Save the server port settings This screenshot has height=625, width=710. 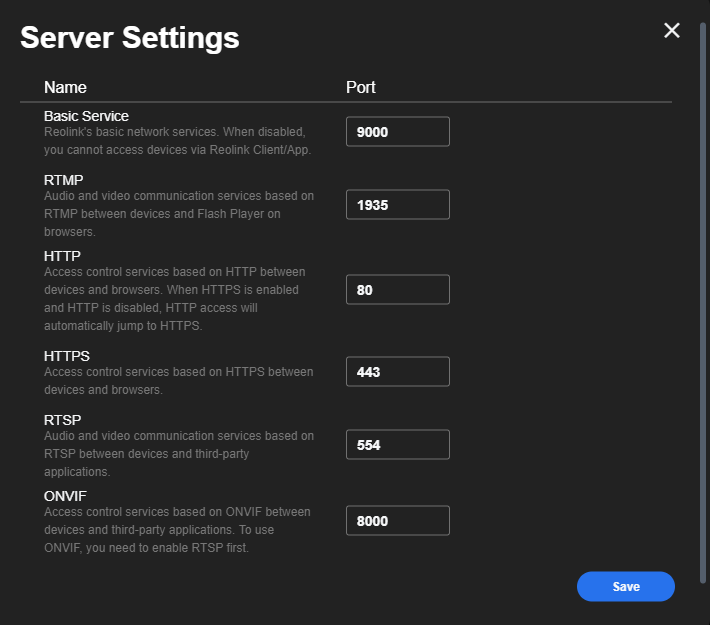point(626,587)
